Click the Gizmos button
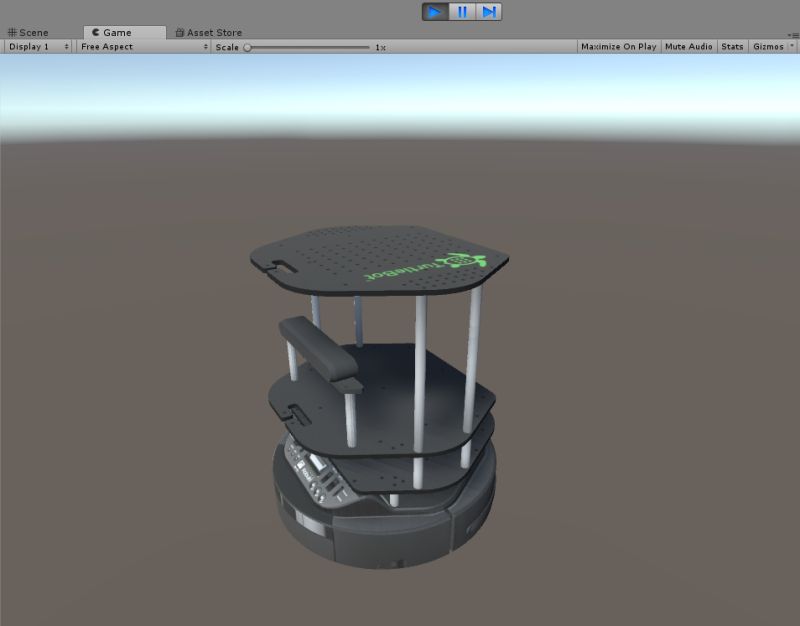 [768, 46]
